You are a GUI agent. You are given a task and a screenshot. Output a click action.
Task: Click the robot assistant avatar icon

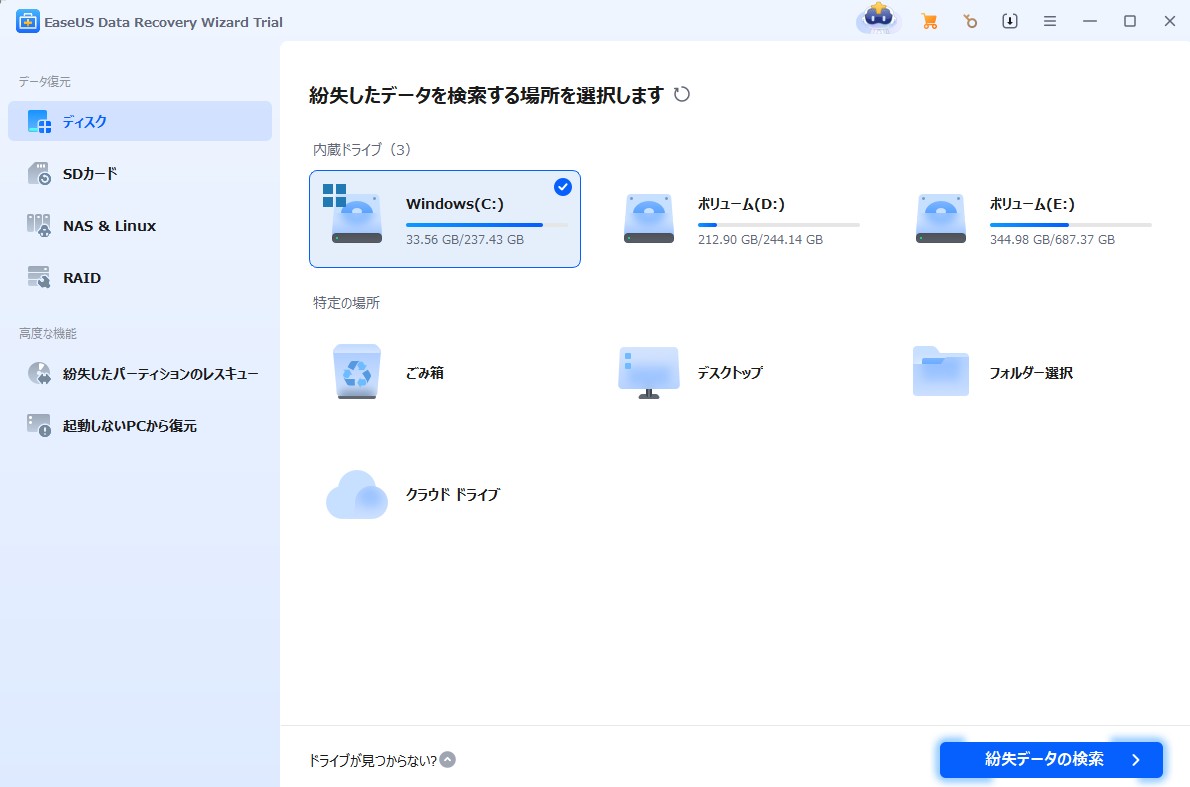(879, 20)
